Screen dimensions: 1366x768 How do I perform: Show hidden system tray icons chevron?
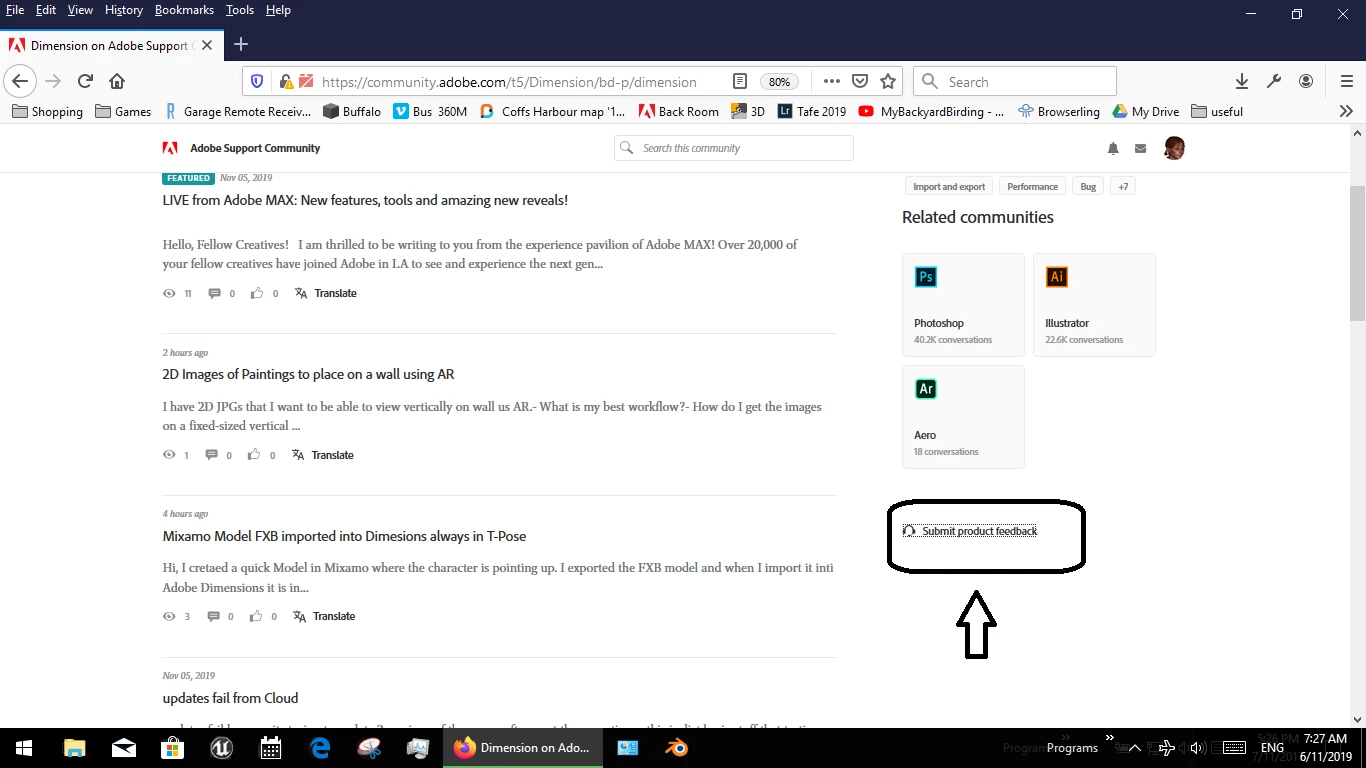coord(1134,748)
